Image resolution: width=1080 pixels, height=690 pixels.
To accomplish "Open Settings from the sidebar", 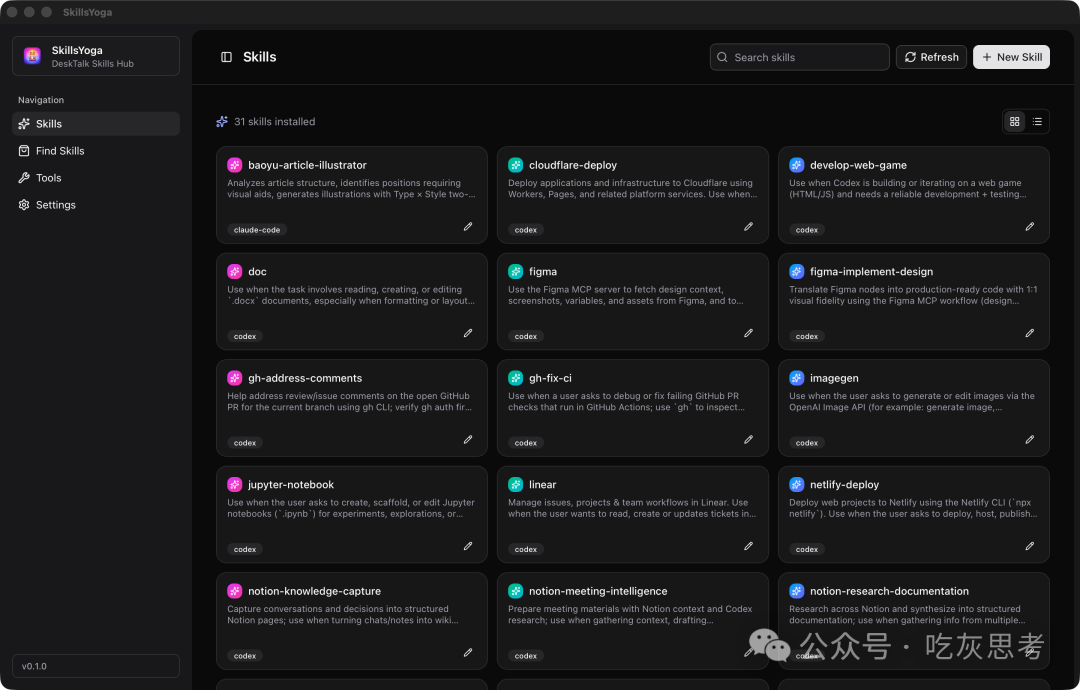I will point(96,205).
